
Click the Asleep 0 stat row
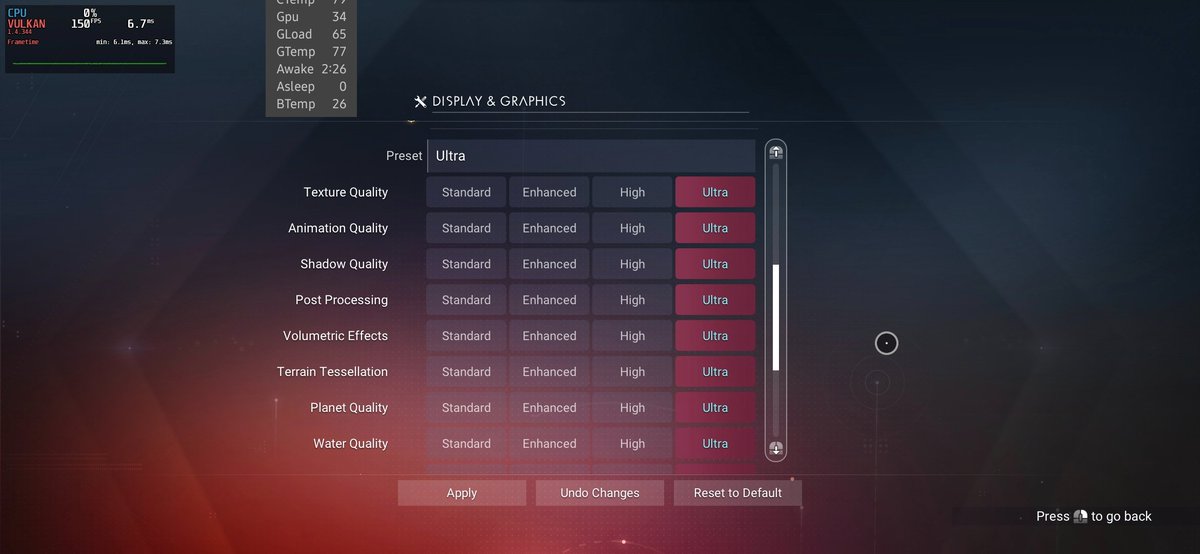[x=311, y=87]
